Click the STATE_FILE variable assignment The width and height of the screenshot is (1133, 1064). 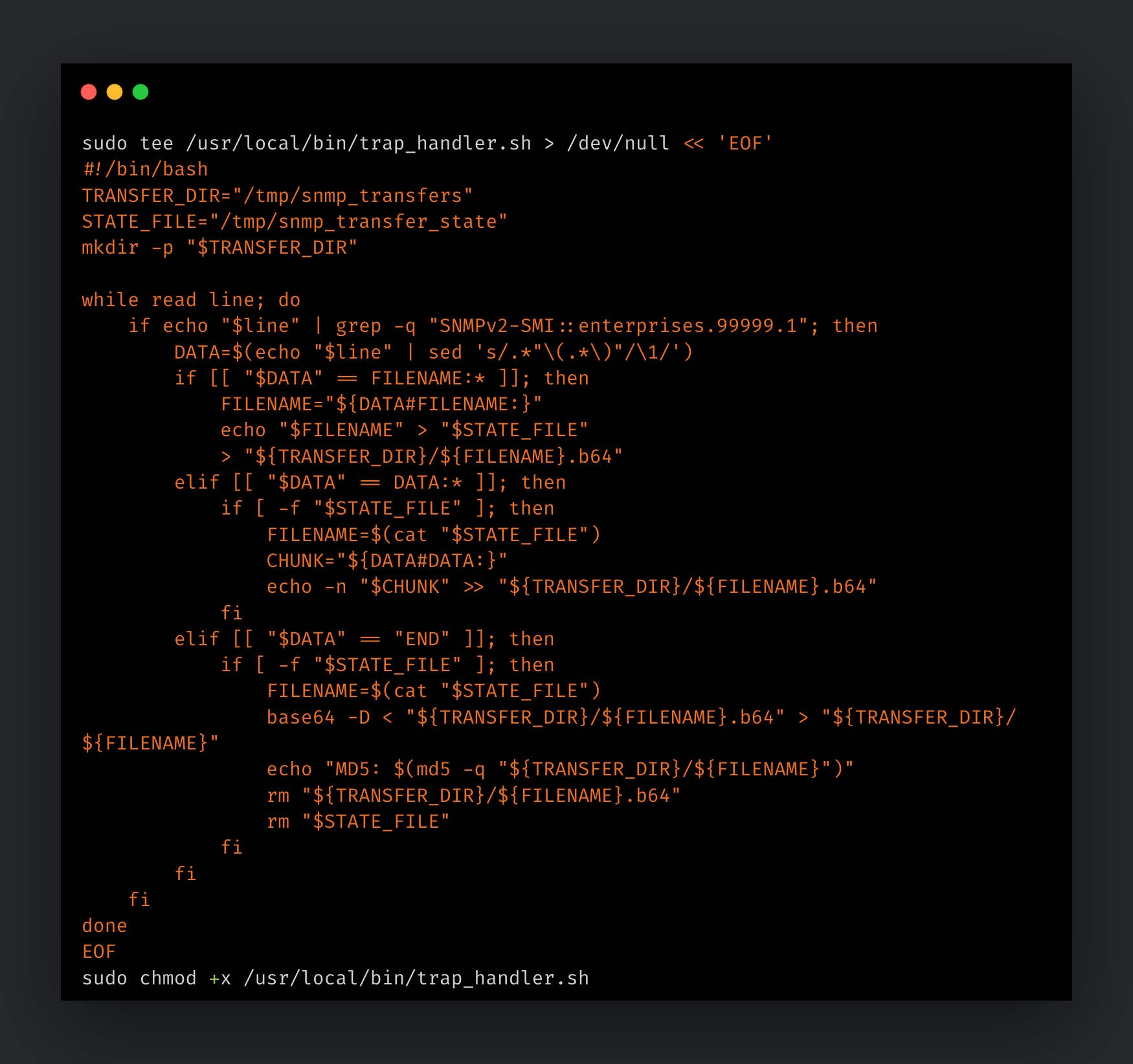tap(293, 221)
